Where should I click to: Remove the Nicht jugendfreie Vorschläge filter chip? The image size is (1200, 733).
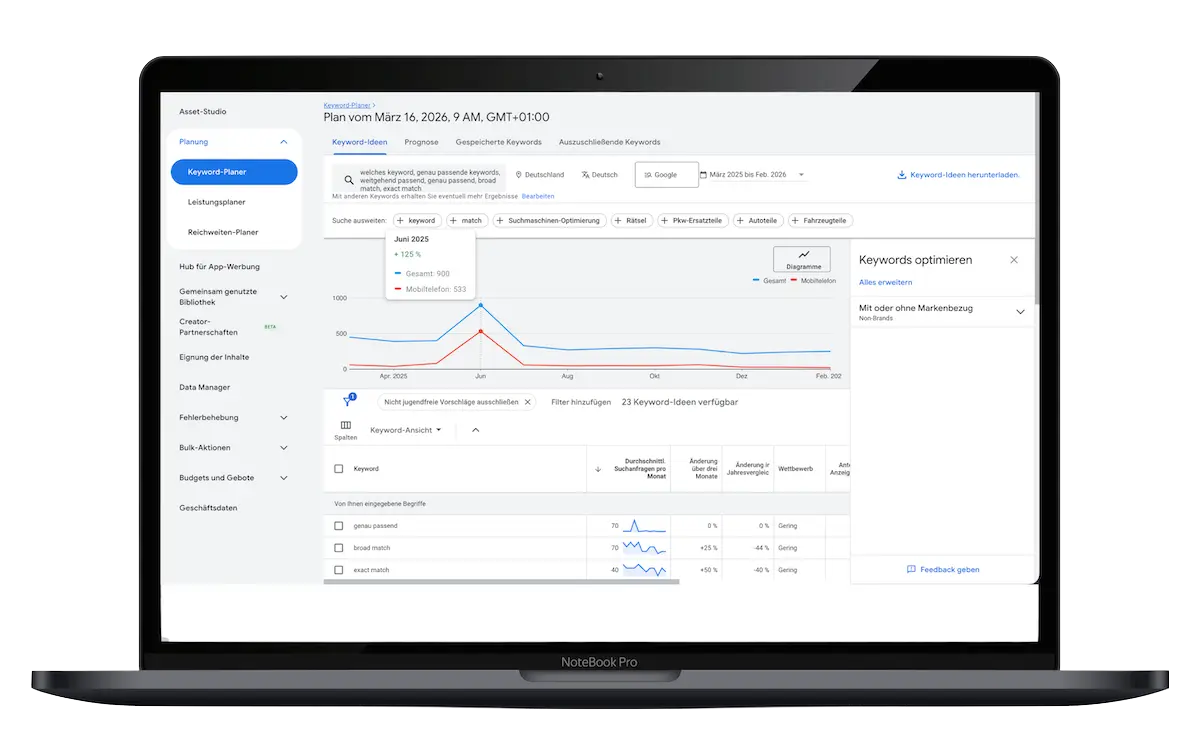click(528, 402)
